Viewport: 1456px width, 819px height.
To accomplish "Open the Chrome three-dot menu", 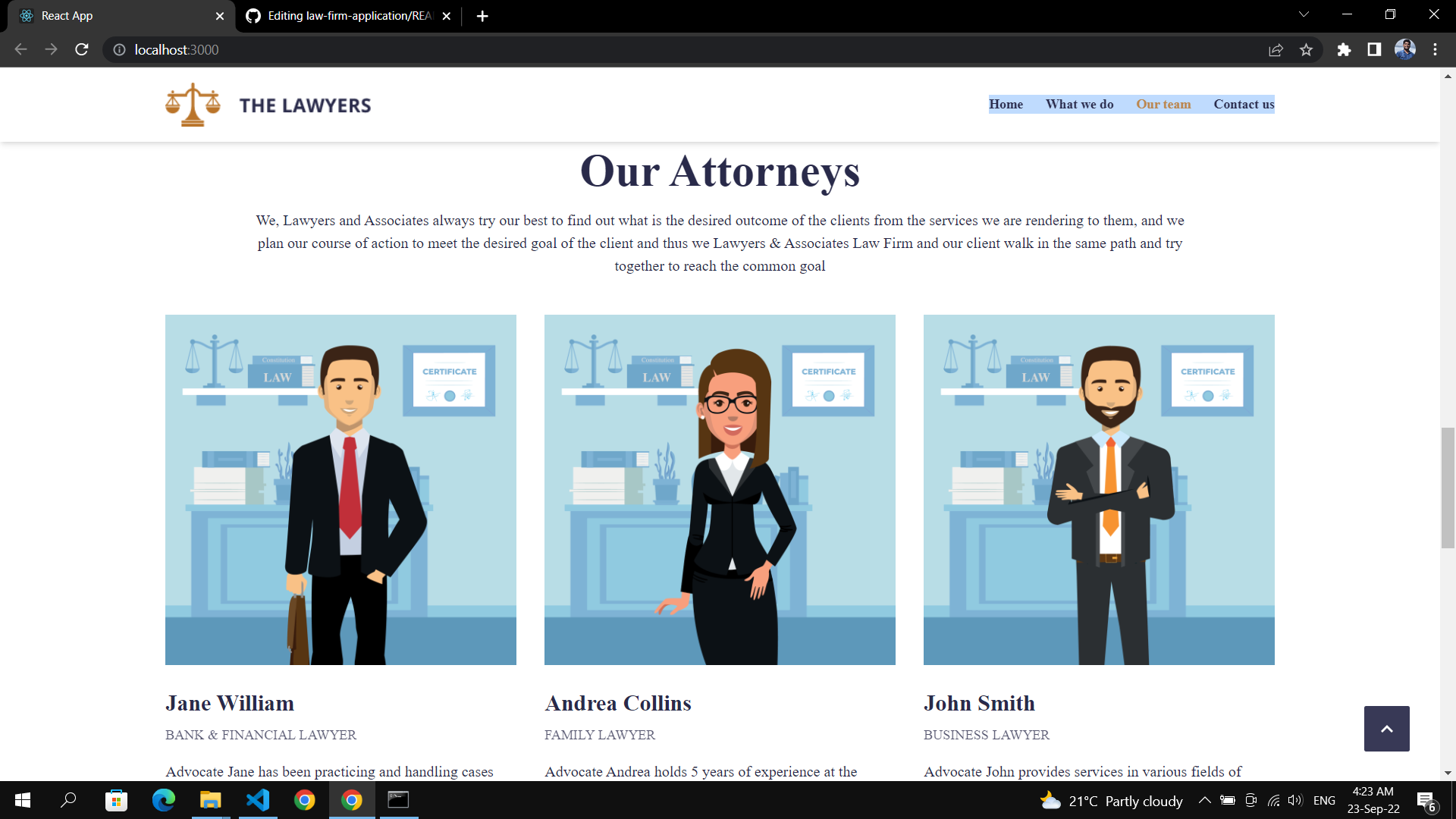I will (x=1436, y=49).
